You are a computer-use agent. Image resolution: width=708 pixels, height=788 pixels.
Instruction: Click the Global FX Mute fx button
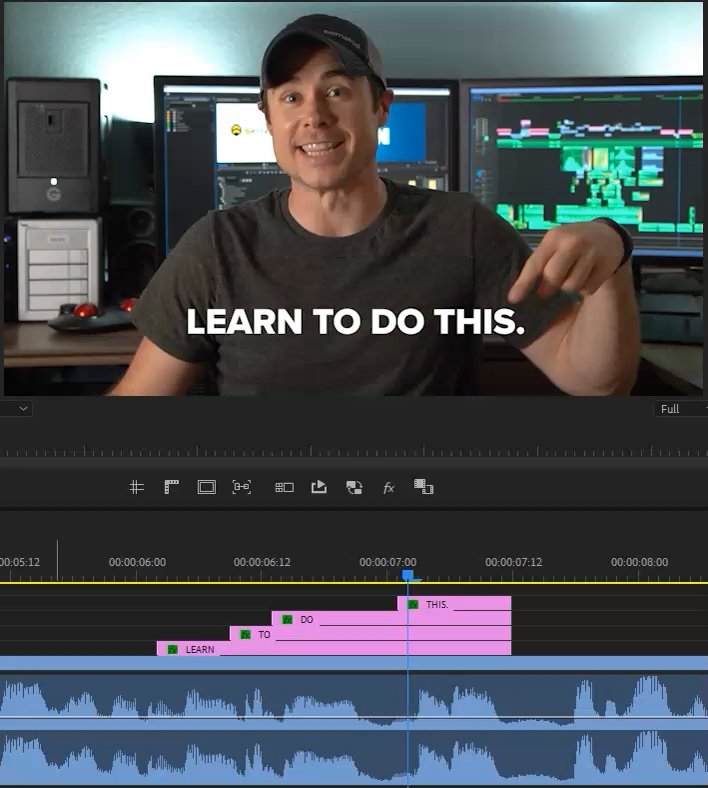coord(389,487)
